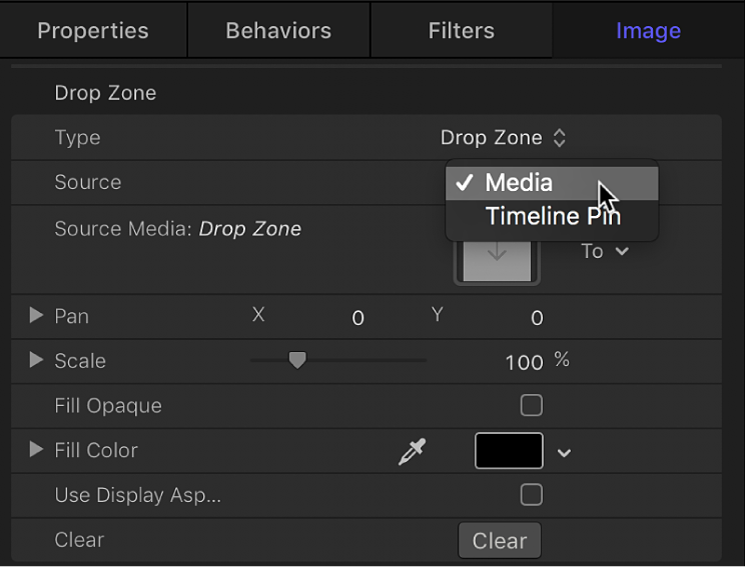745x569 pixels.
Task: Open the Type Drop Zone popup menu
Action: click(x=504, y=138)
